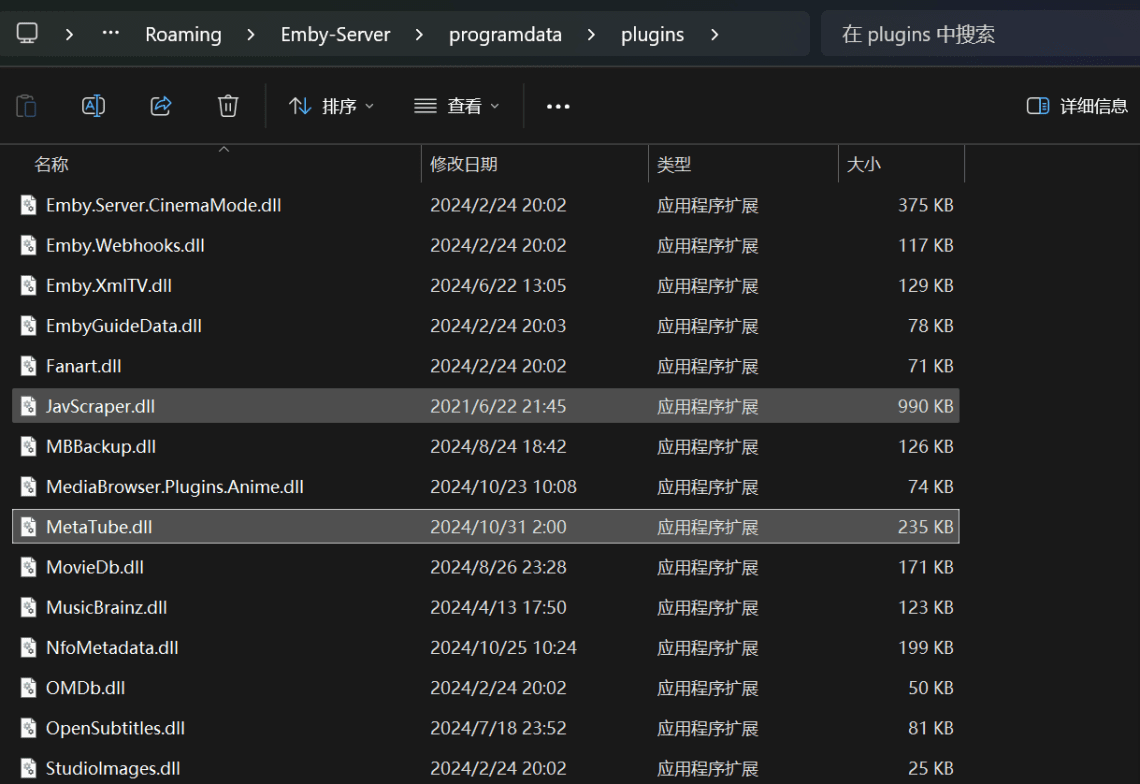
Task: Go to programdata breadcrumb folder
Action: pyautogui.click(x=505, y=35)
